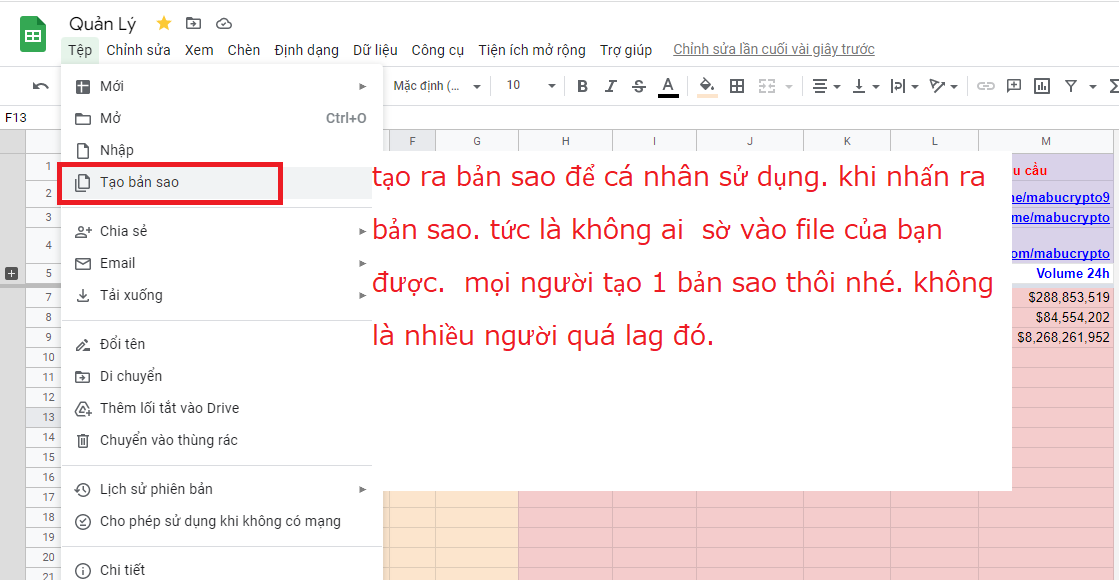The height and width of the screenshot is (580, 1119).
Task: Open the Tải xuống submenu
Action: [222, 295]
